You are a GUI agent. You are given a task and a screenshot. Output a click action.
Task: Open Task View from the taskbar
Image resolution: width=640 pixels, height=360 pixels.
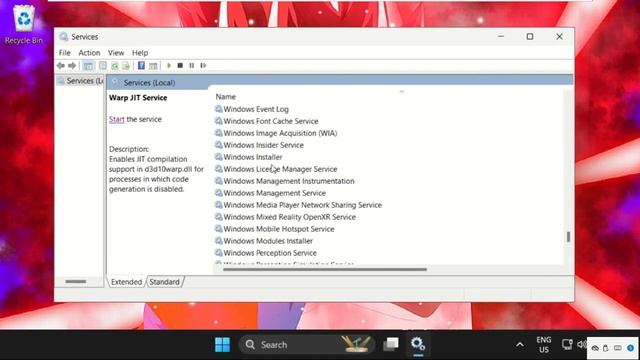391,344
